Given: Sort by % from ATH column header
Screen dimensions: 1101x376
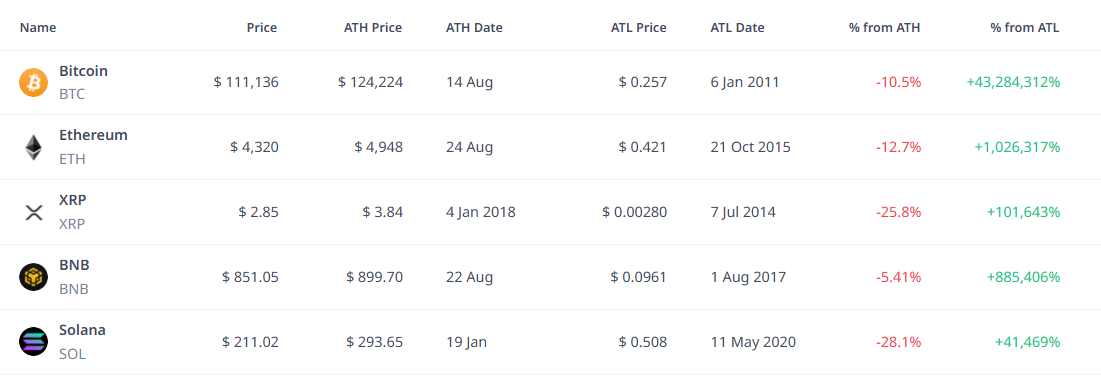Looking at the screenshot, I should point(885,28).
